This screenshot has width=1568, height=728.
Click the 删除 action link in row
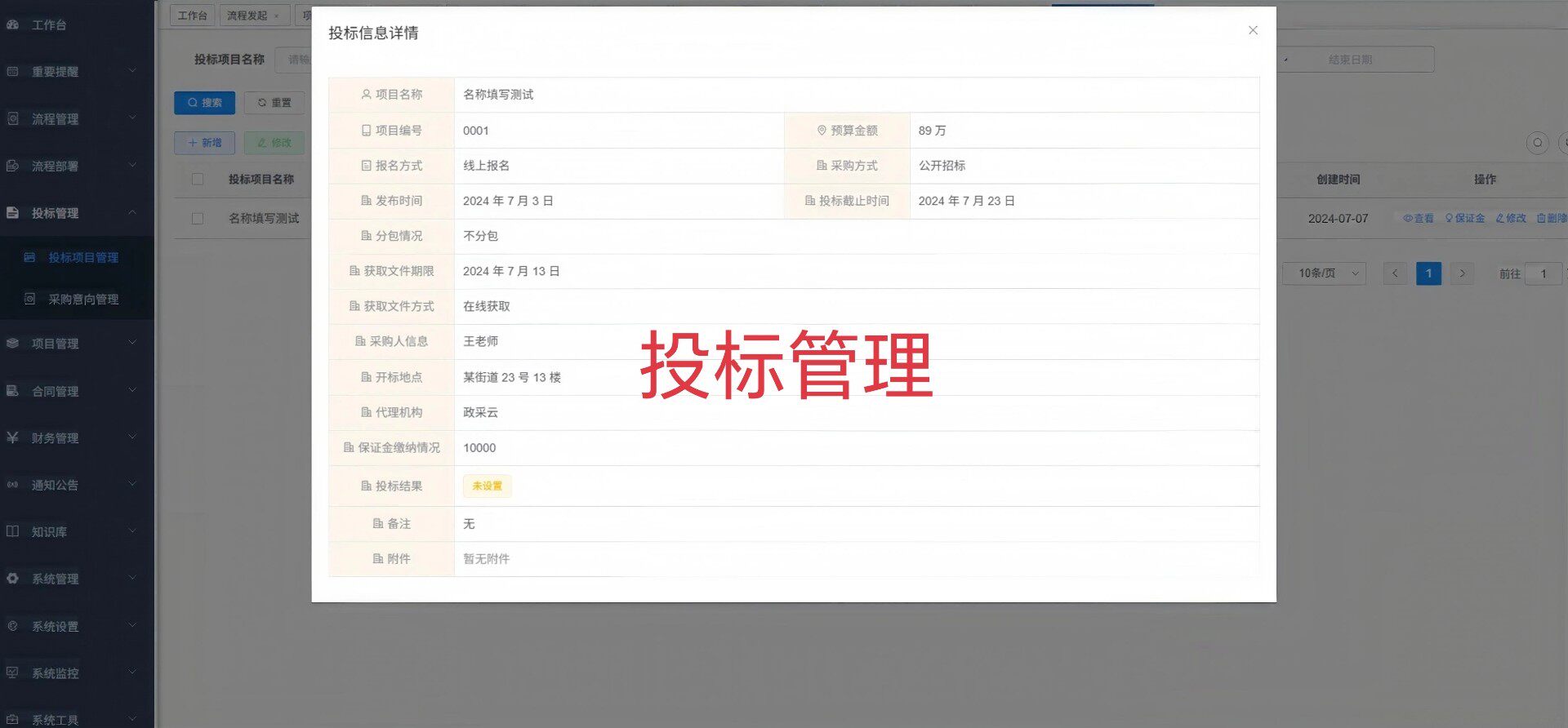(1552, 219)
